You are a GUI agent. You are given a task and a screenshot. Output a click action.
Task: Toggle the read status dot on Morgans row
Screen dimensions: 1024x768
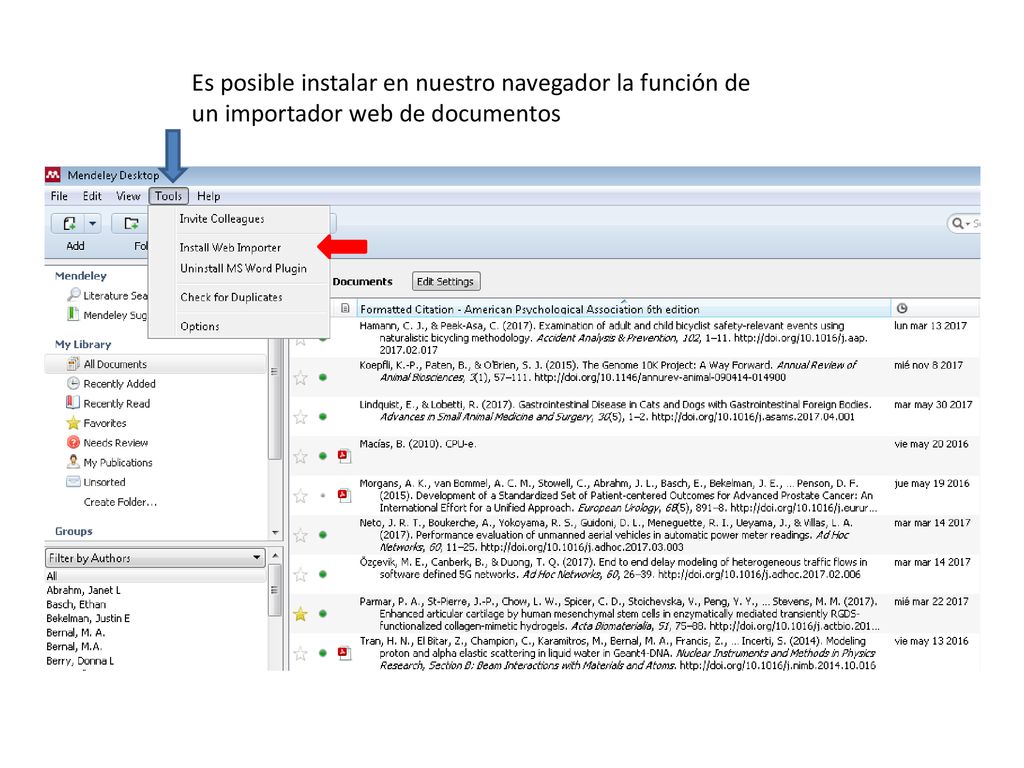323,496
